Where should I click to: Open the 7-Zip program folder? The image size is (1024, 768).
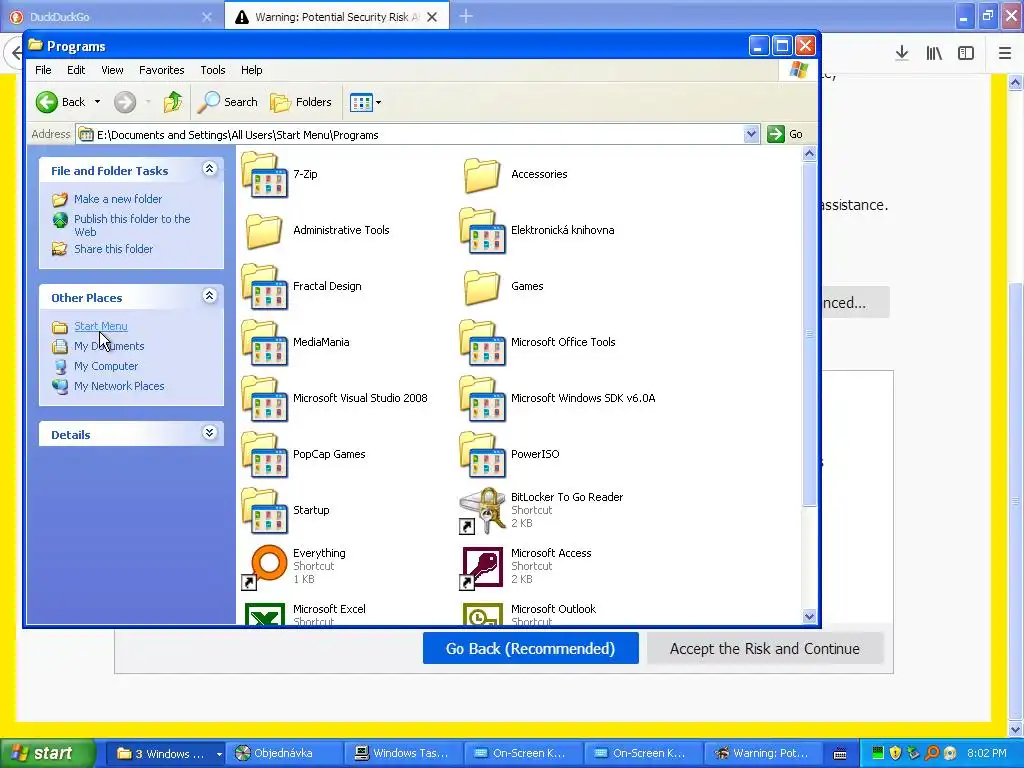pyautogui.click(x=264, y=174)
